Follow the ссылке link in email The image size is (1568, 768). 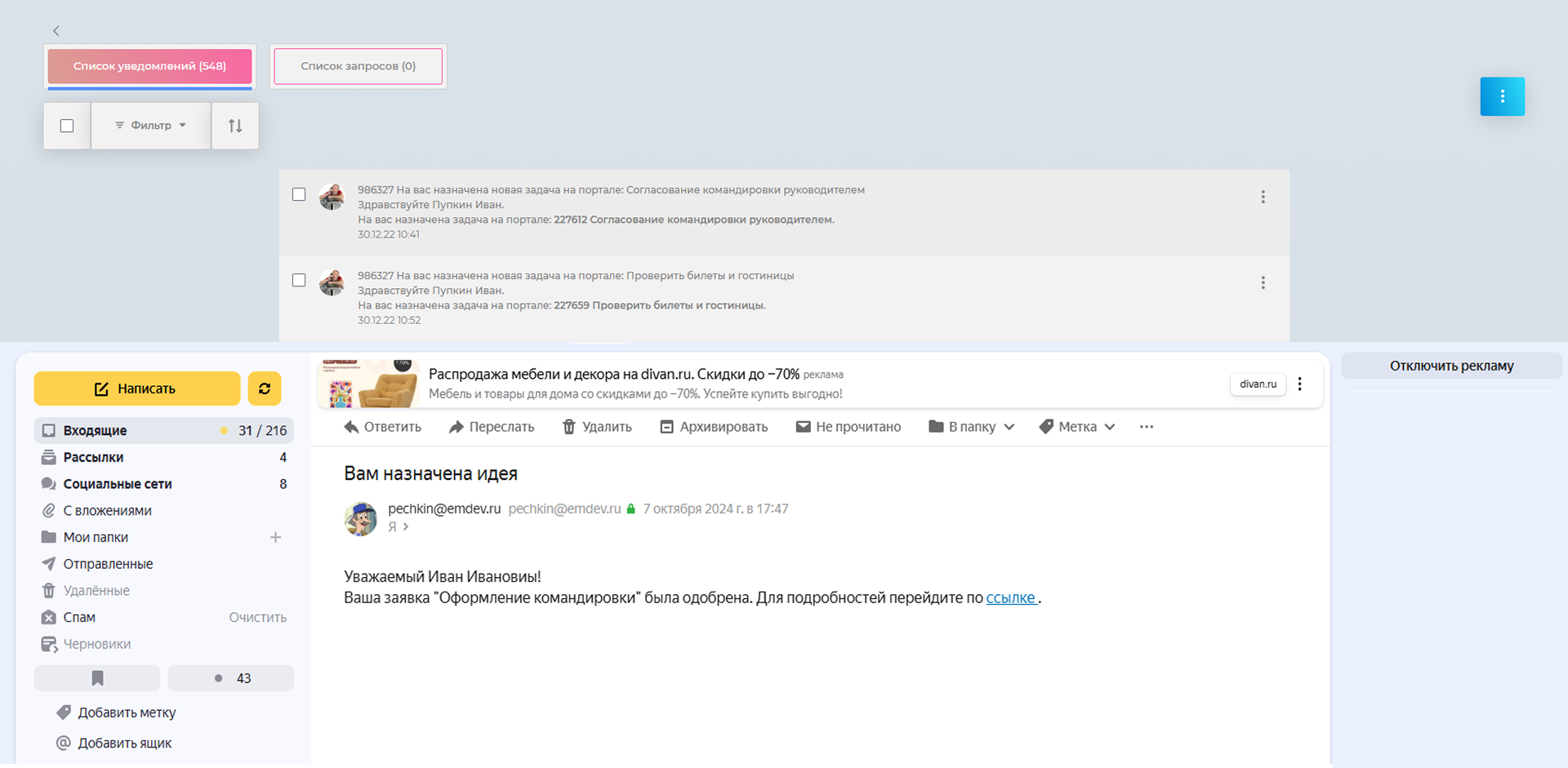[1010, 598]
